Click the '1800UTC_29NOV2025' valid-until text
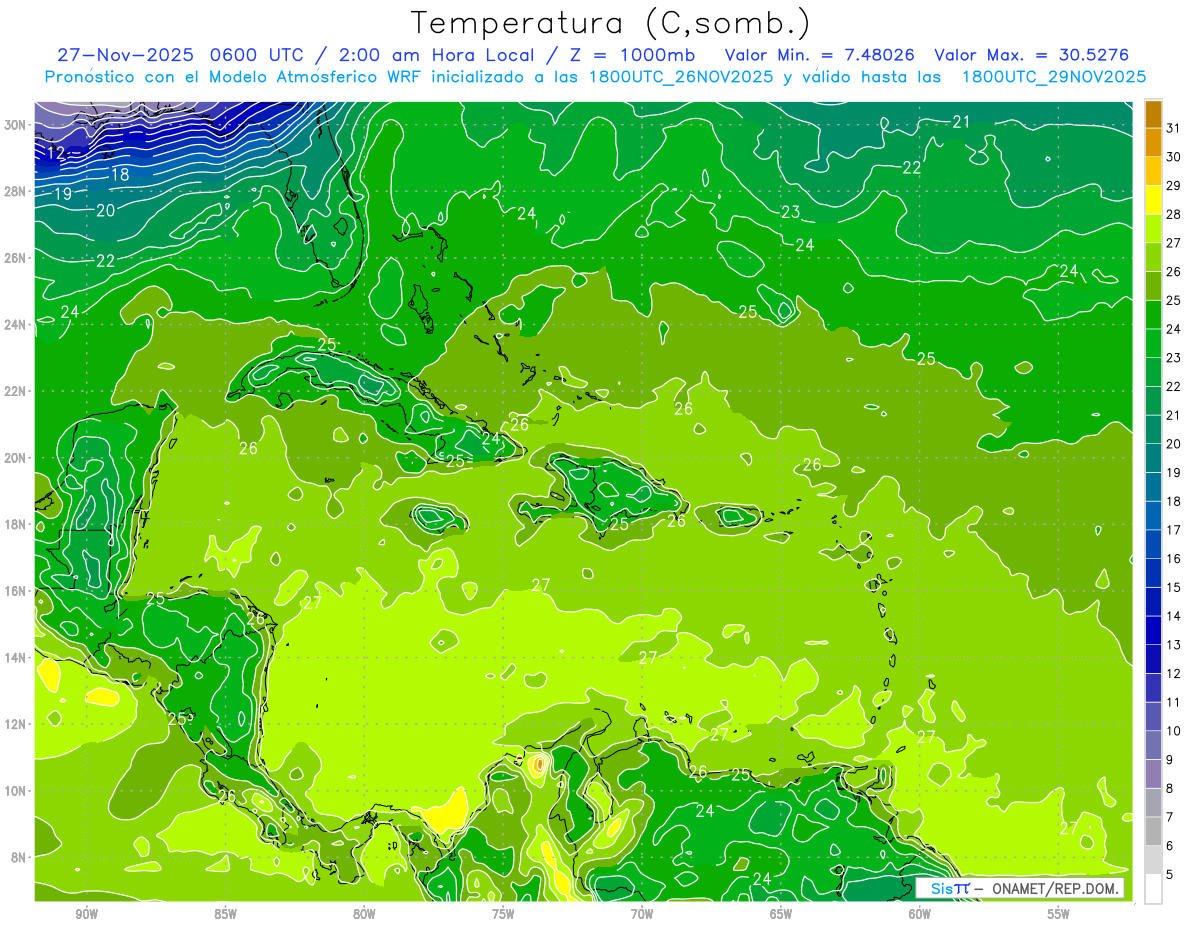Image resolution: width=1200 pixels, height=927 pixels. pos(1054,77)
